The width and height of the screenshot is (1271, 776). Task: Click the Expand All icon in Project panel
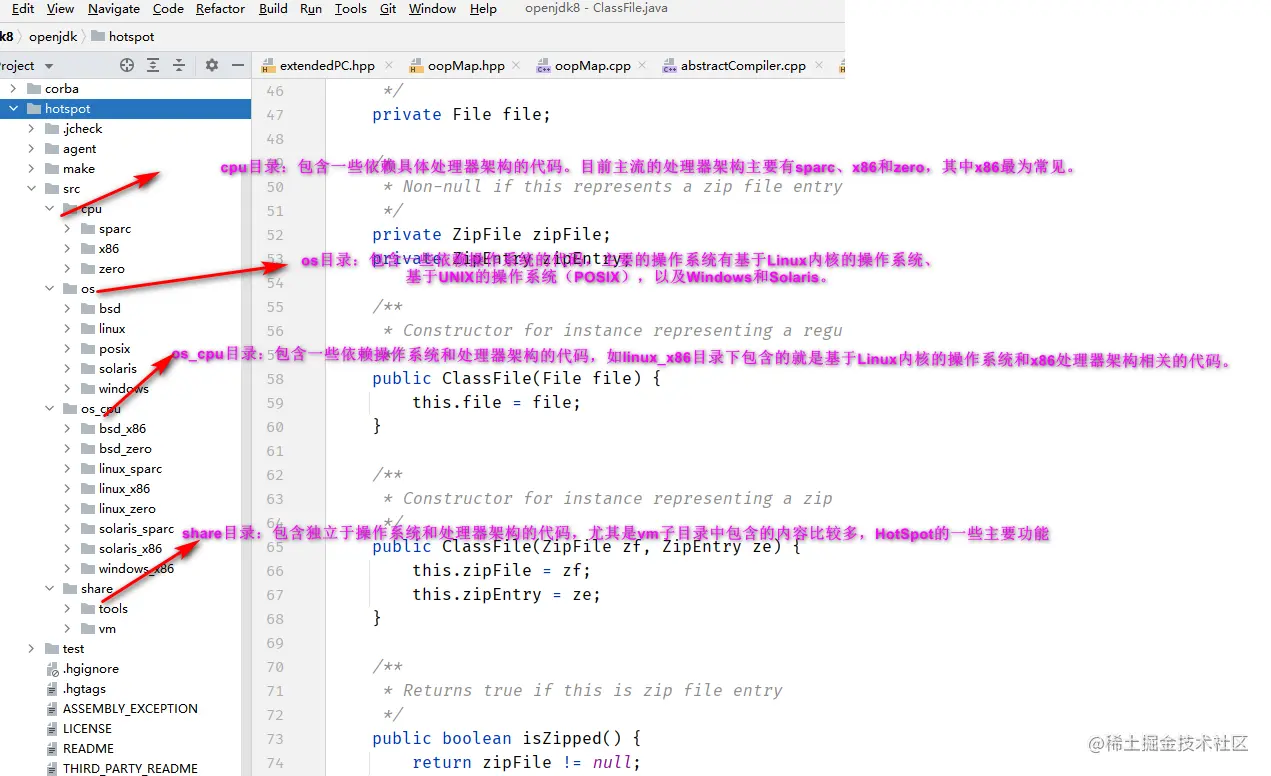click(153, 65)
